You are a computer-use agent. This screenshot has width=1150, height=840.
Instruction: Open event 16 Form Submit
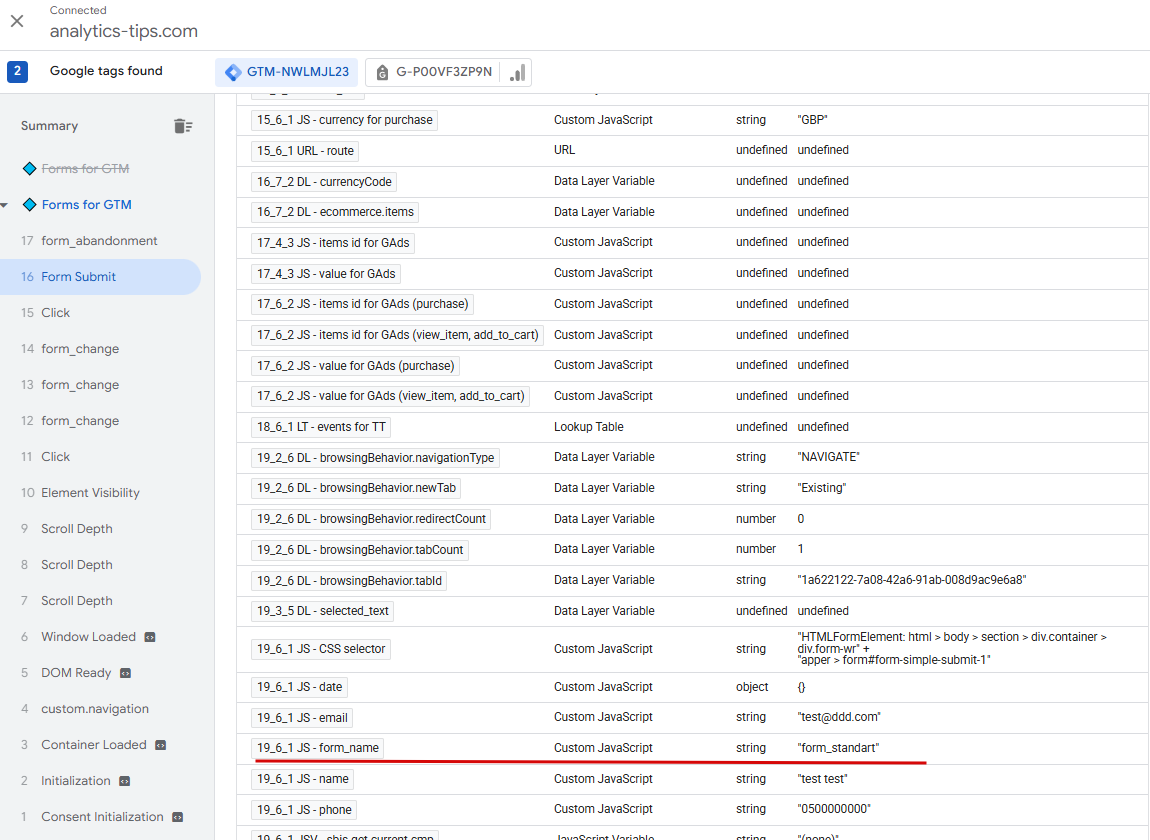click(100, 277)
